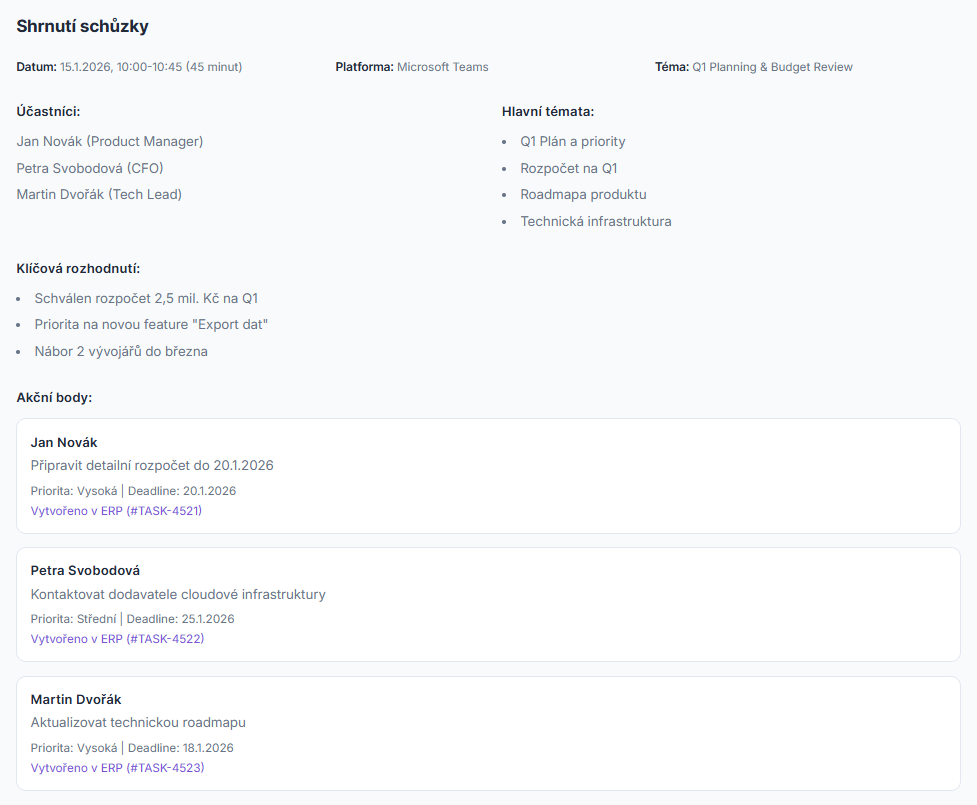
Task: Click the approved budget 2,5 mil. Kč decision
Action: 146,298
